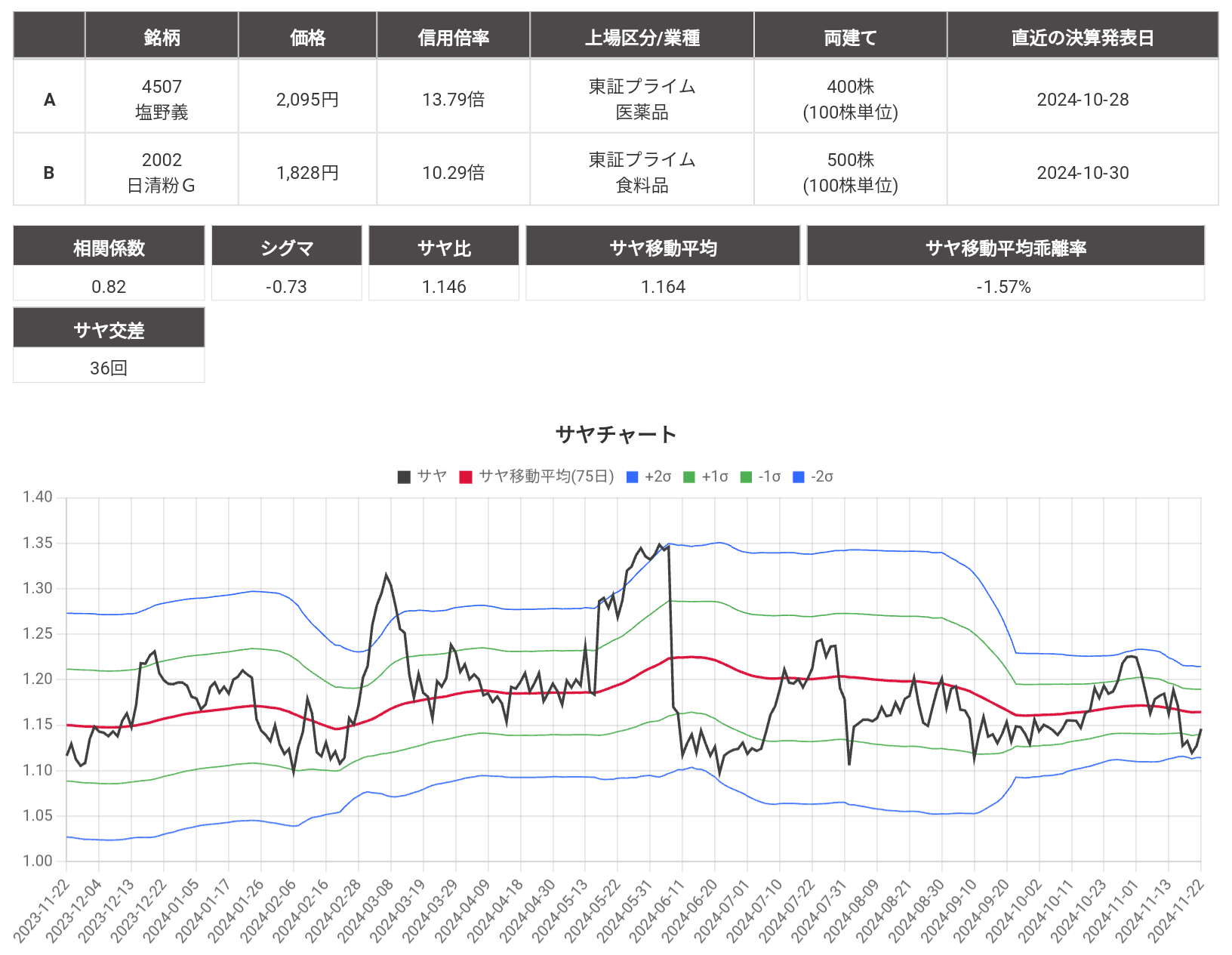Click the spread line peak near 2024-03-08

[387, 575]
